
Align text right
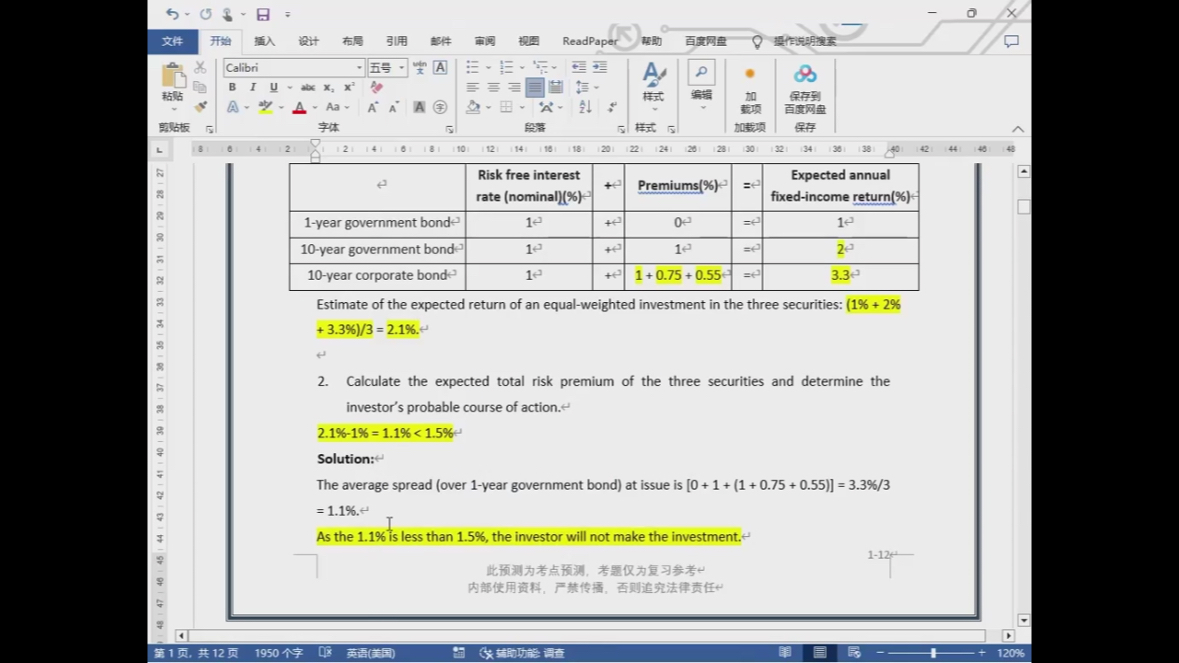[x=514, y=87]
